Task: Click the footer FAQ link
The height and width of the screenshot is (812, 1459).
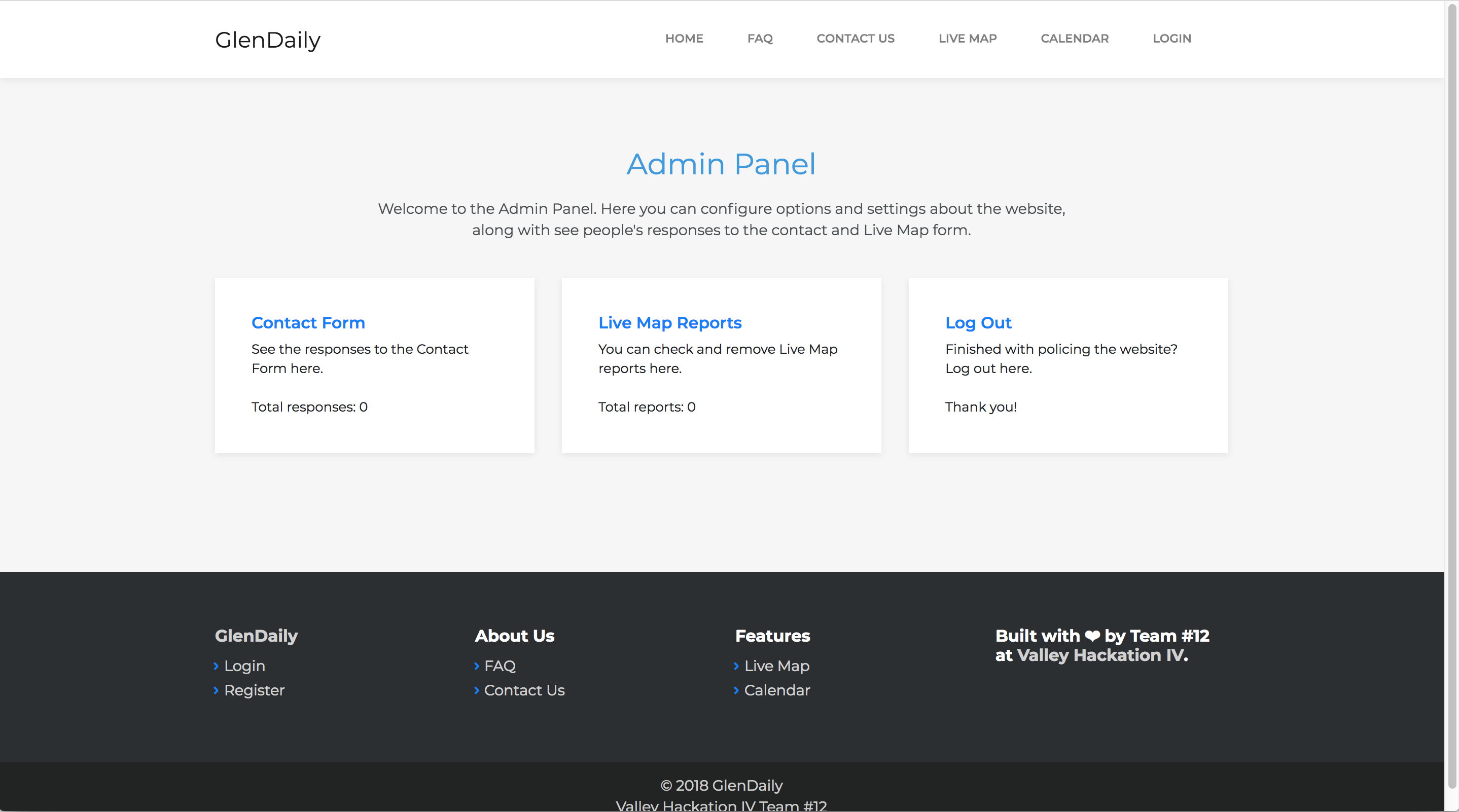Action: [500, 666]
